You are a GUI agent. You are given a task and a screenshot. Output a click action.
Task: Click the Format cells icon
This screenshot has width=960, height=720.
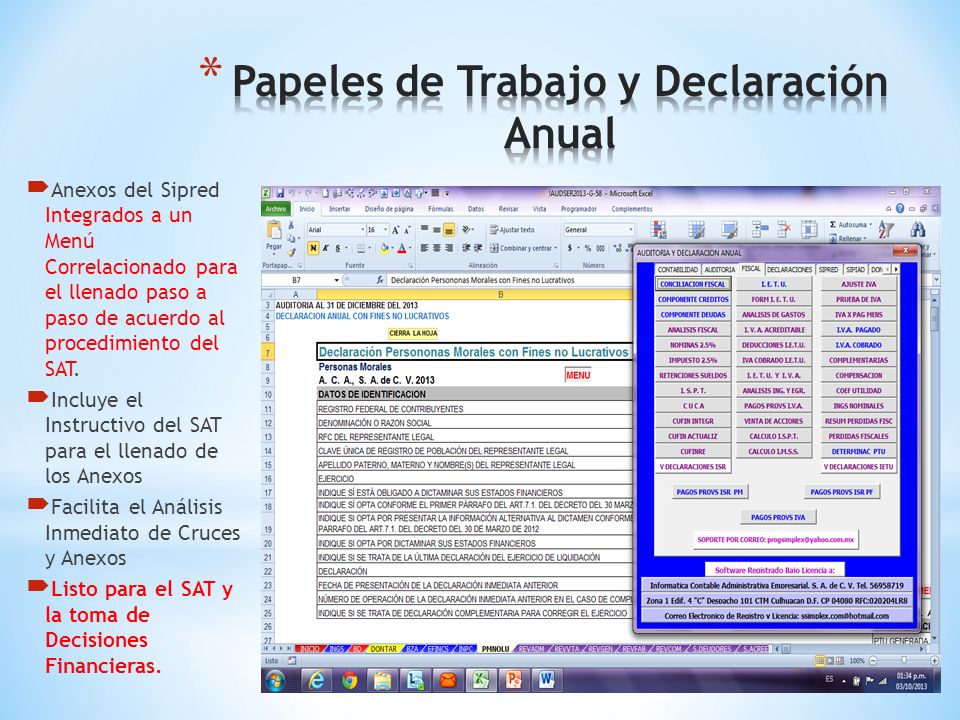pos(809,229)
